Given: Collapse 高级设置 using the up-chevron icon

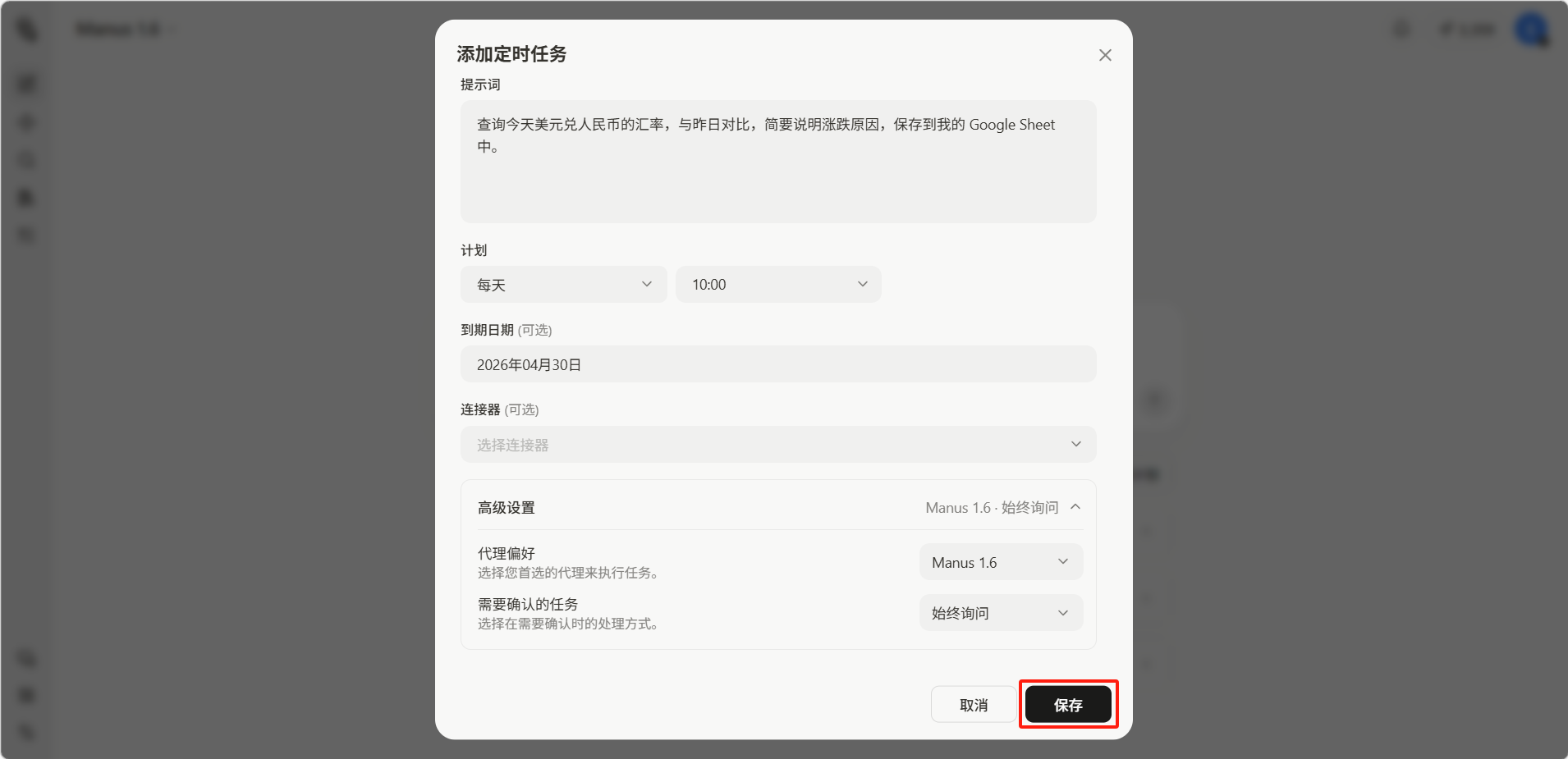Looking at the screenshot, I should coord(1075,507).
